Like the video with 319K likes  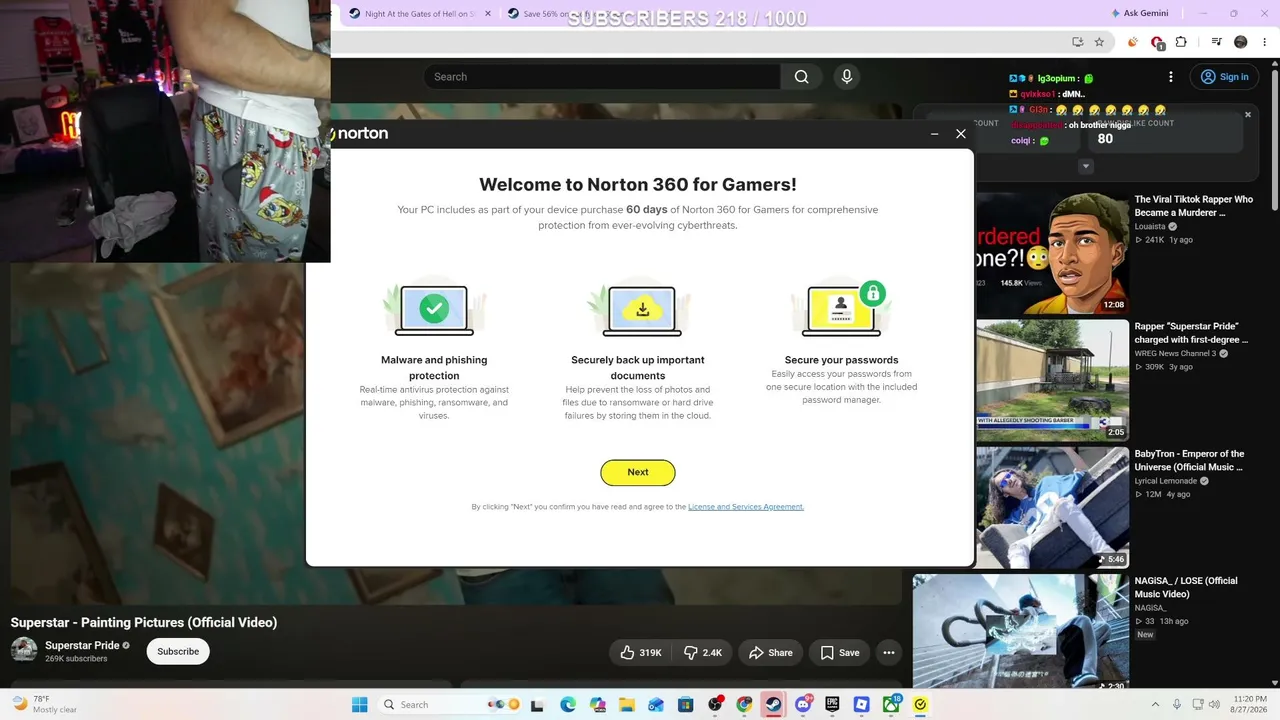640,653
